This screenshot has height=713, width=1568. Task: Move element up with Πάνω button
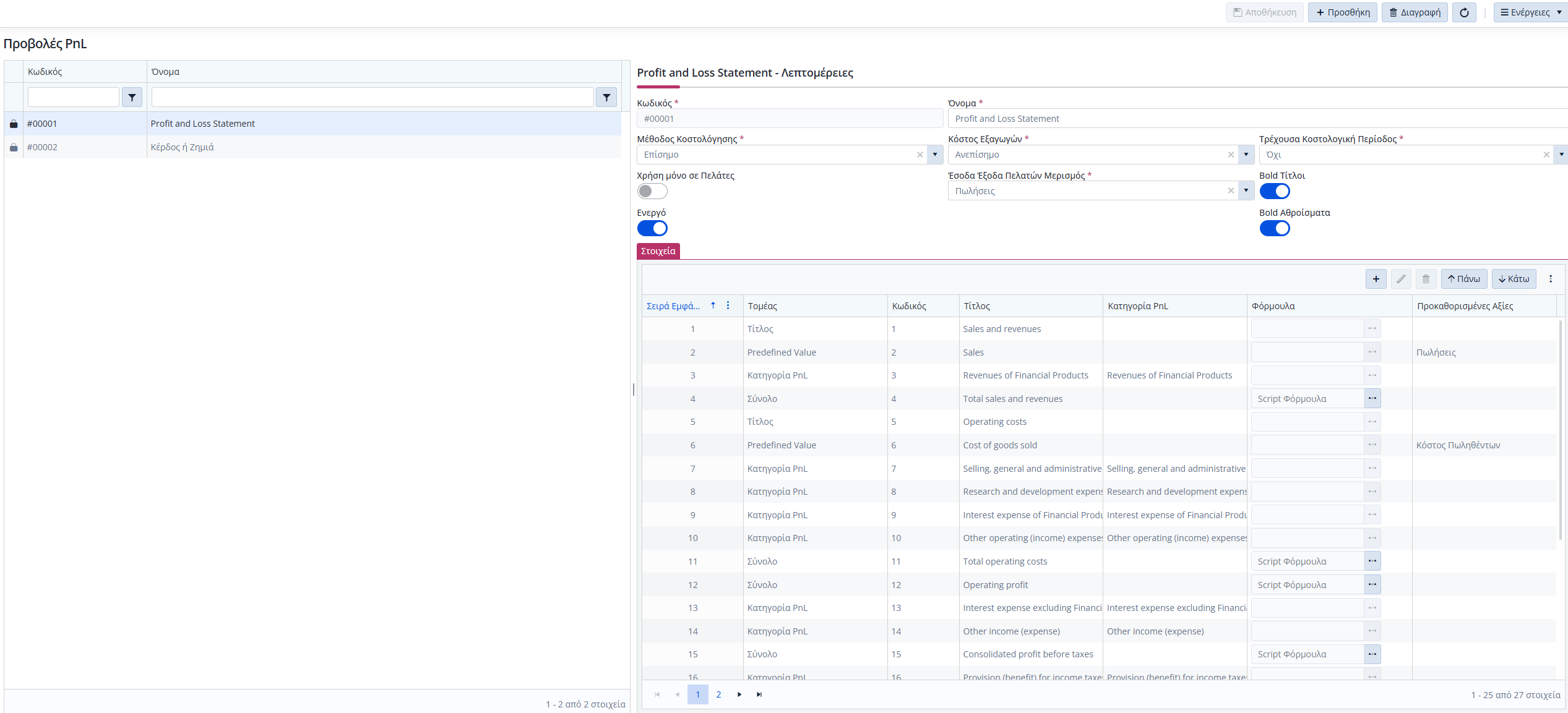tap(1463, 279)
